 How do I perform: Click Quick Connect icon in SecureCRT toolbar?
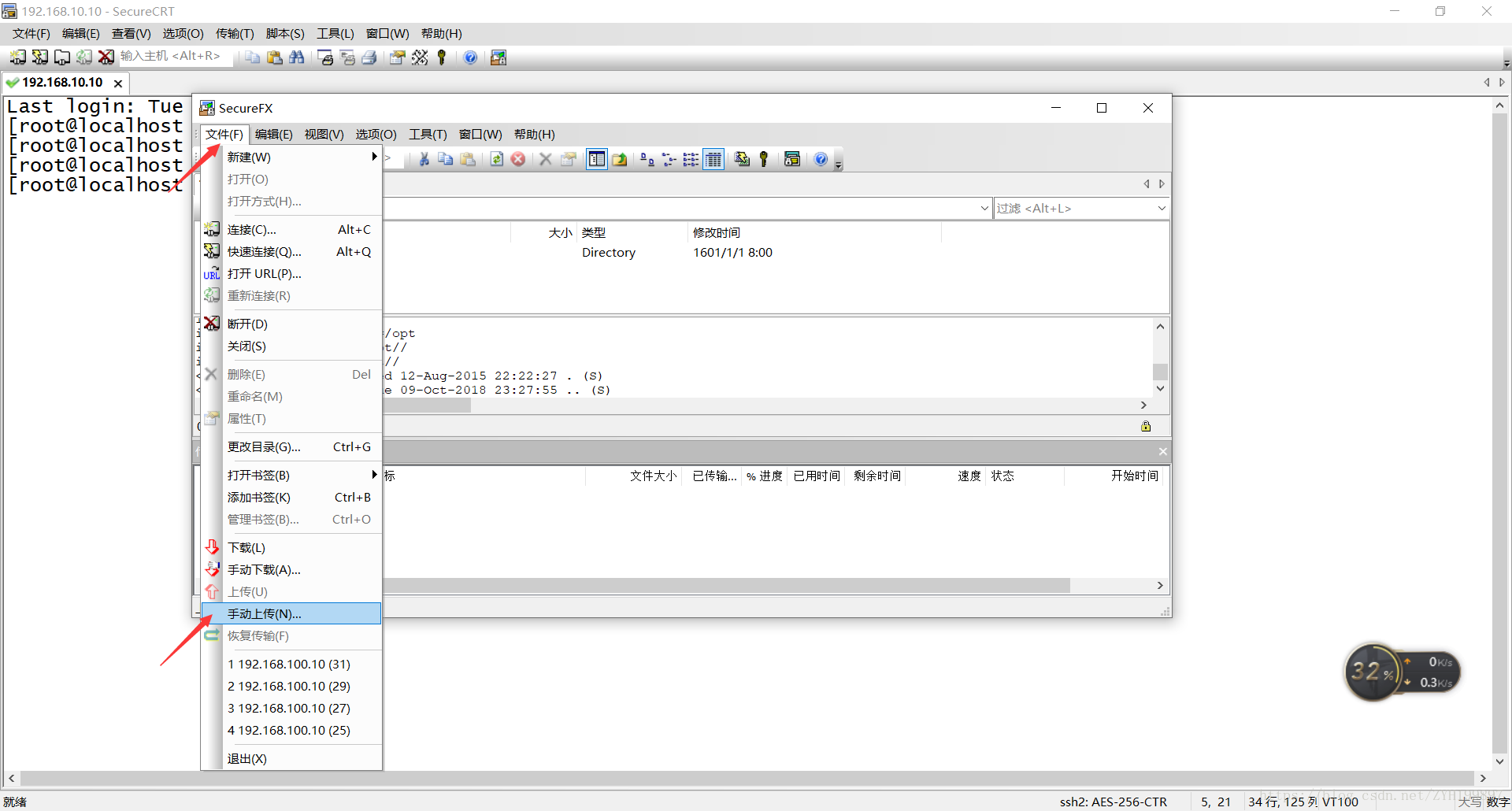[x=40, y=57]
